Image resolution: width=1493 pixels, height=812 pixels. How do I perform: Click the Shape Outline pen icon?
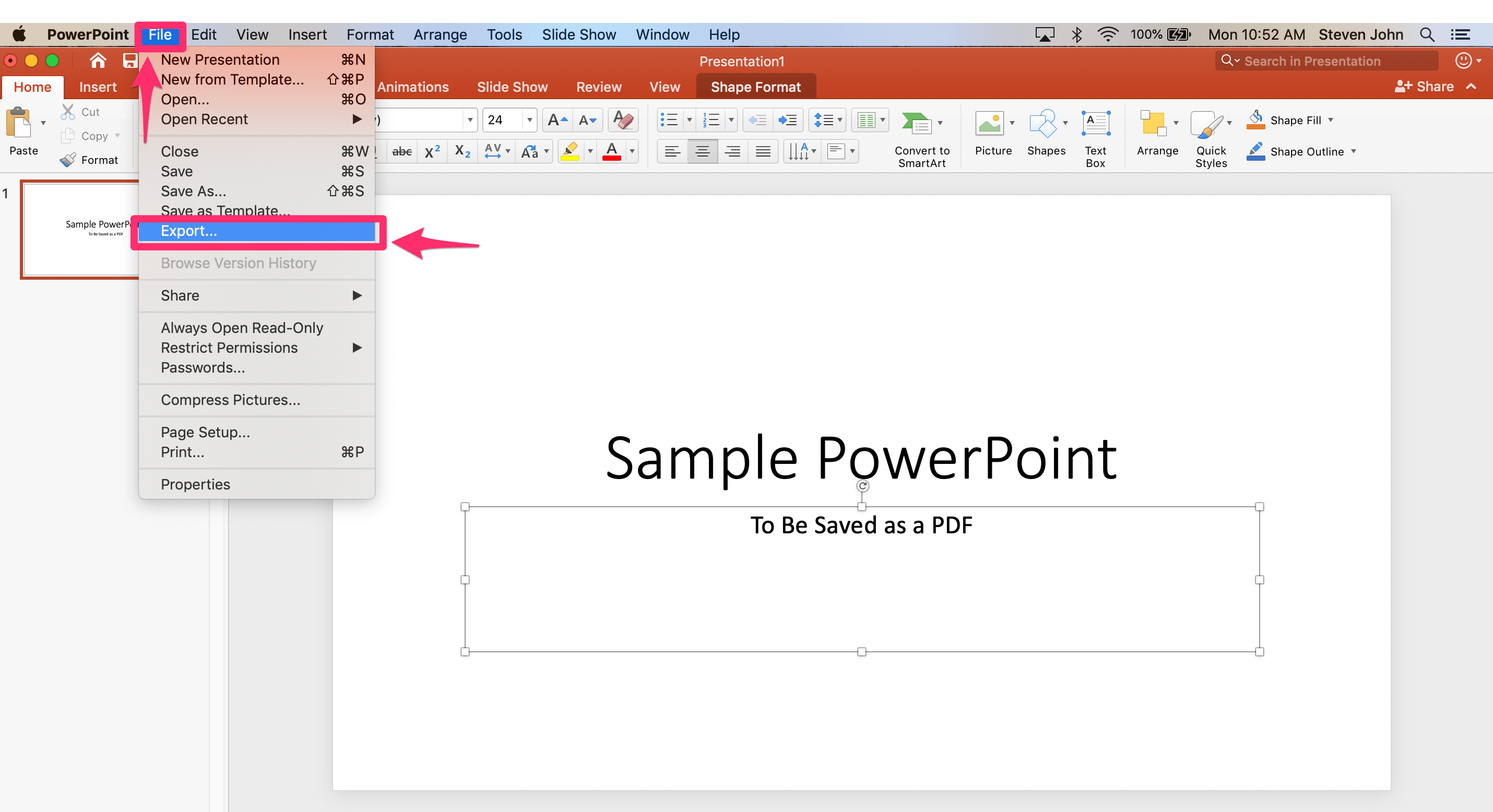(1255, 151)
